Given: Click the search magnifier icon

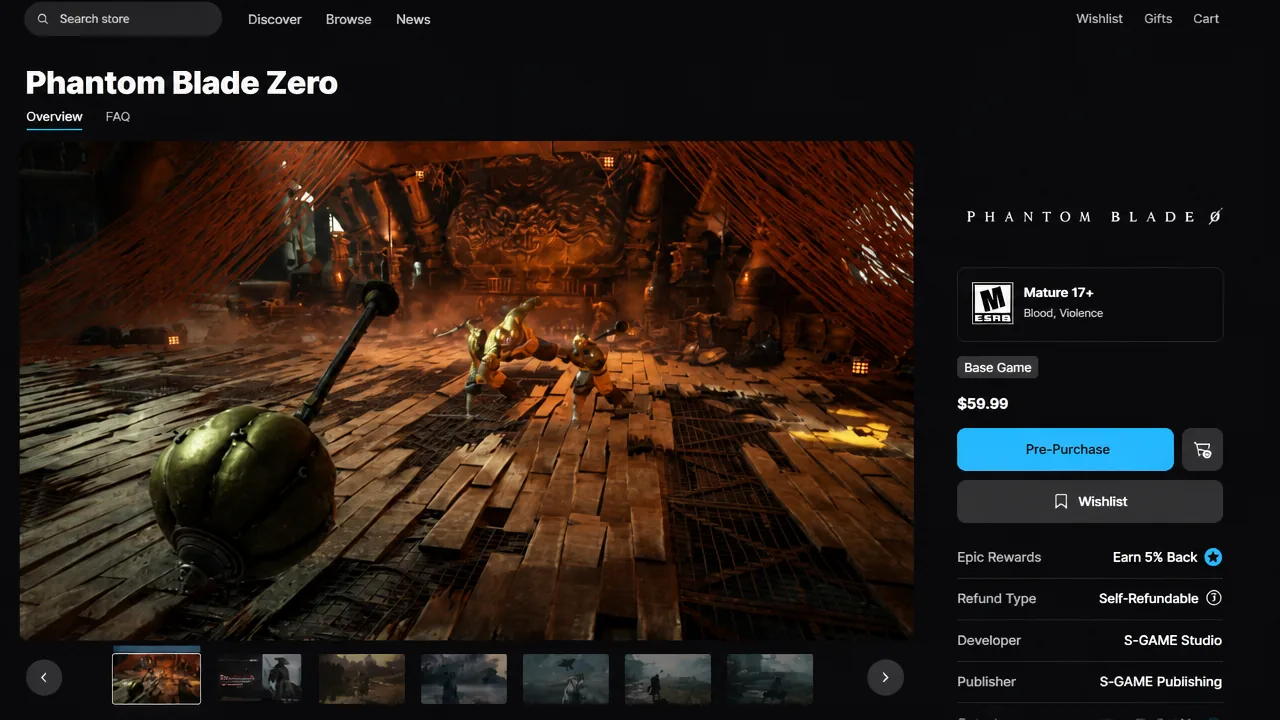Looking at the screenshot, I should click(43, 19).
